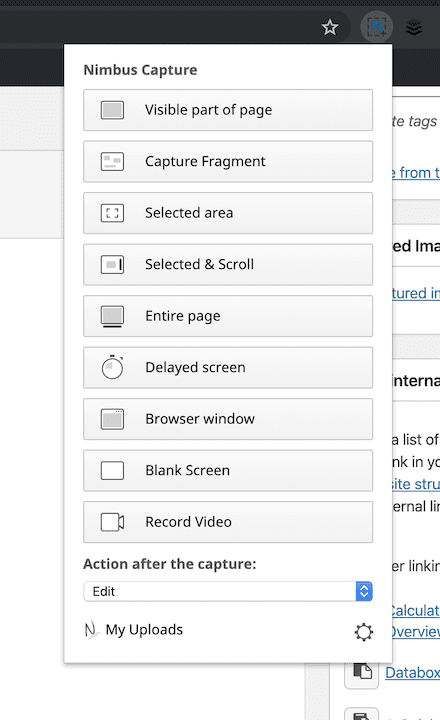This screenshot has width=440, height=720.
Task: Click the Browser window icon
Action: point(113,419)
